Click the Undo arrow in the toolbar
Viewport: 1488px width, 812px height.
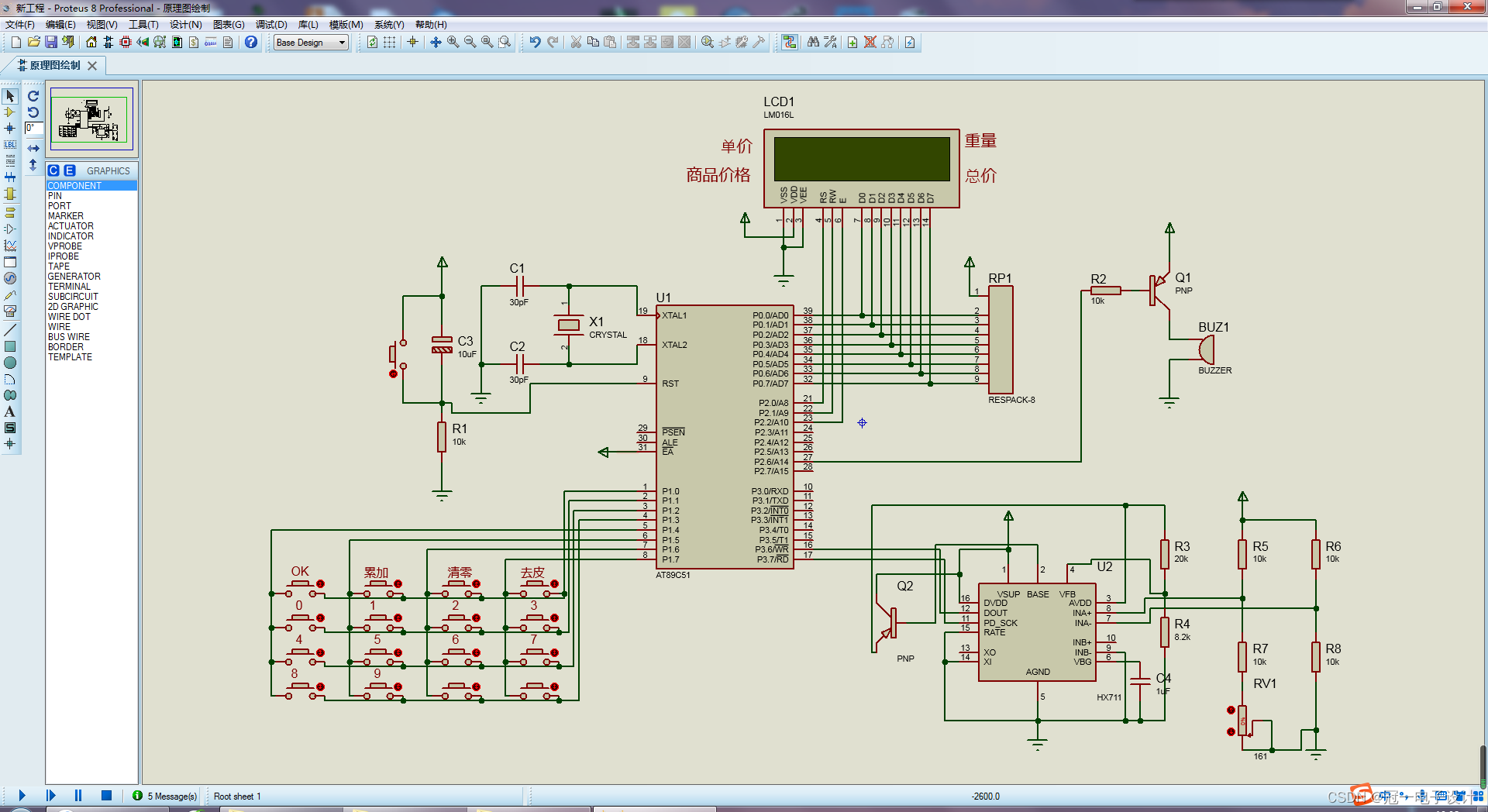click(535, 42)
